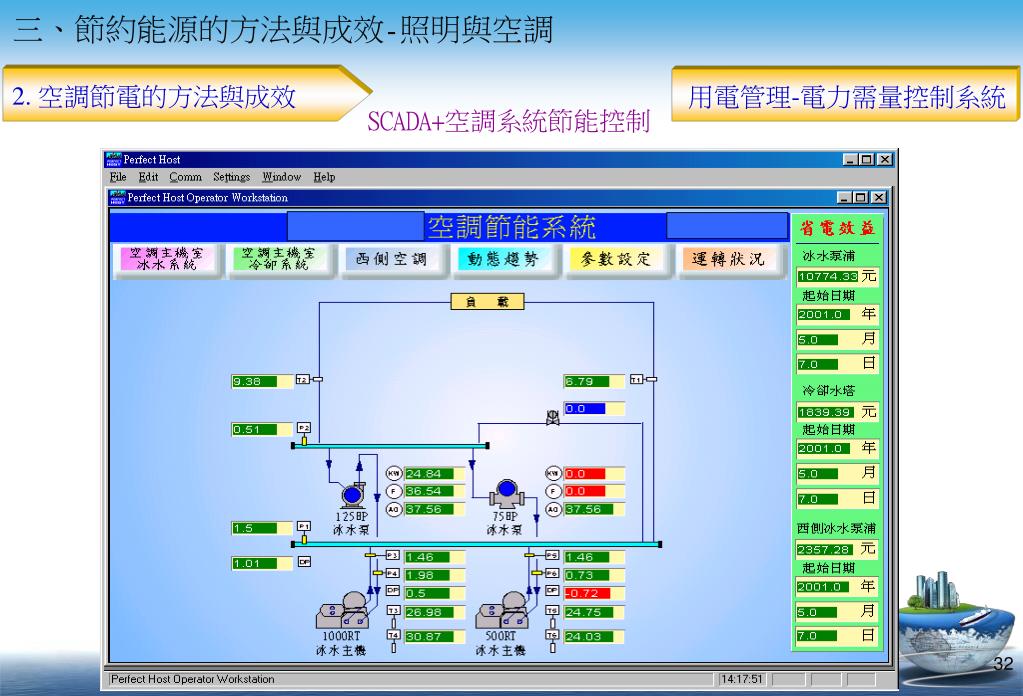
Task: Click the T2 sensor tag
Action: (303, 379)
